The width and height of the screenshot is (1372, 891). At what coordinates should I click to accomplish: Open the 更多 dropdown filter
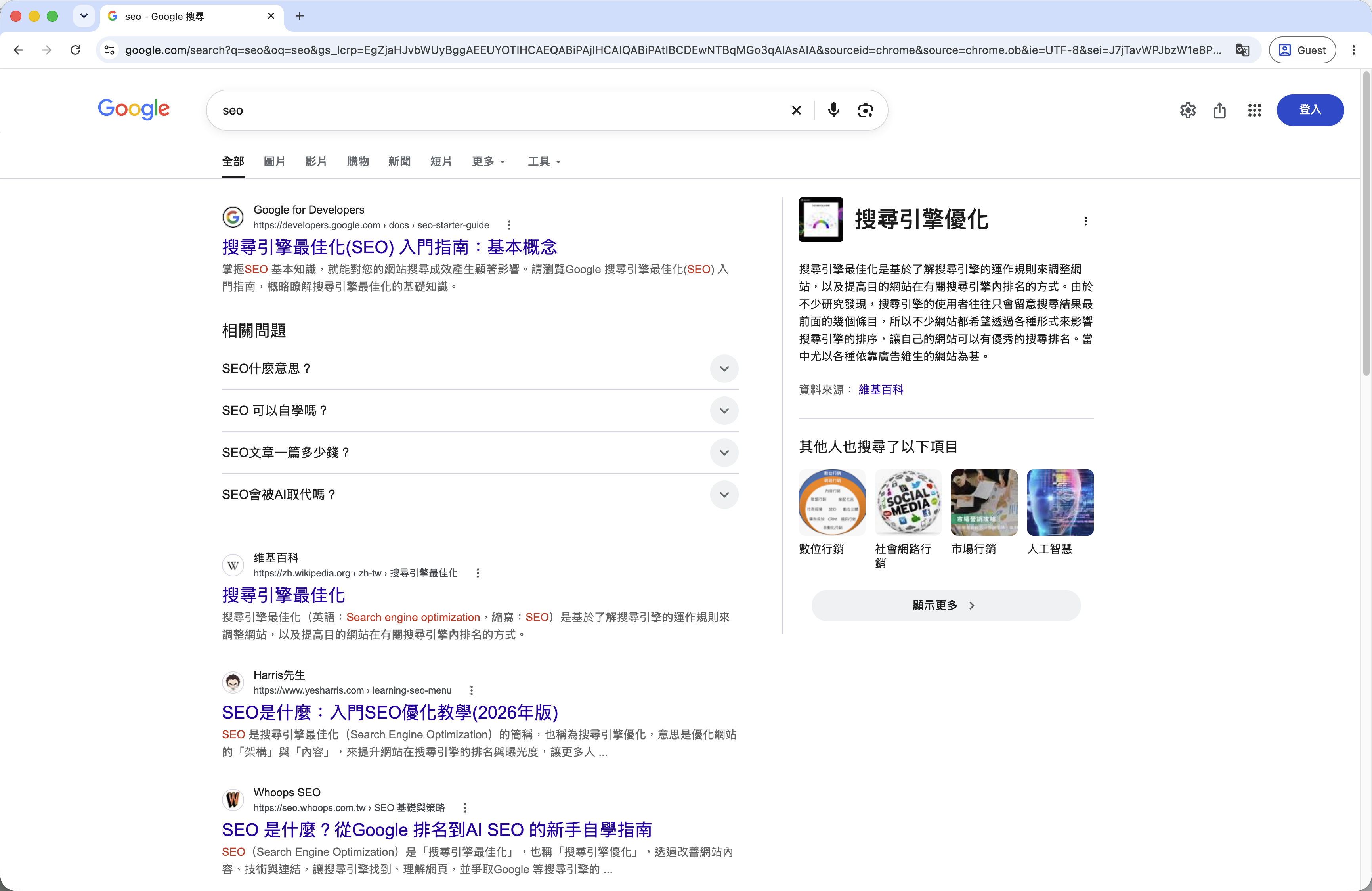coord(488,161)
